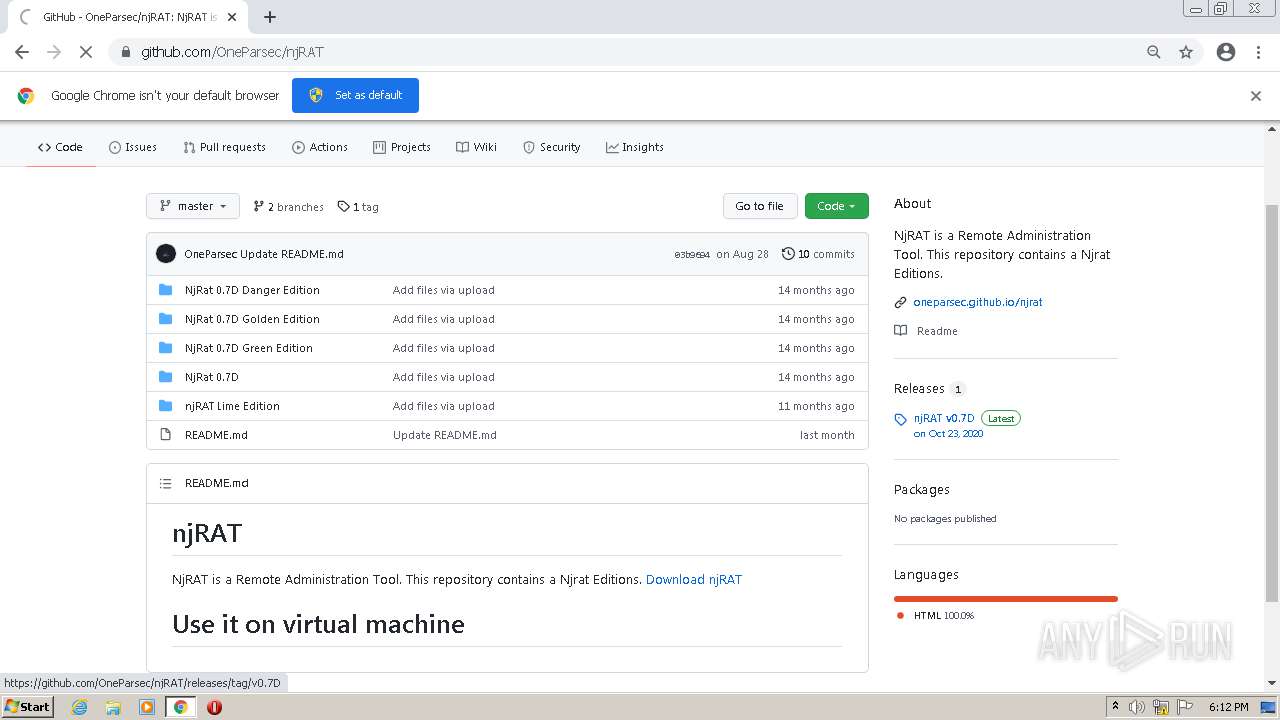The width and height of the screenshot is (1280, 720).
Task: Click the release tag icon for njRAT v0.7D
Action: tap(901, 420)
